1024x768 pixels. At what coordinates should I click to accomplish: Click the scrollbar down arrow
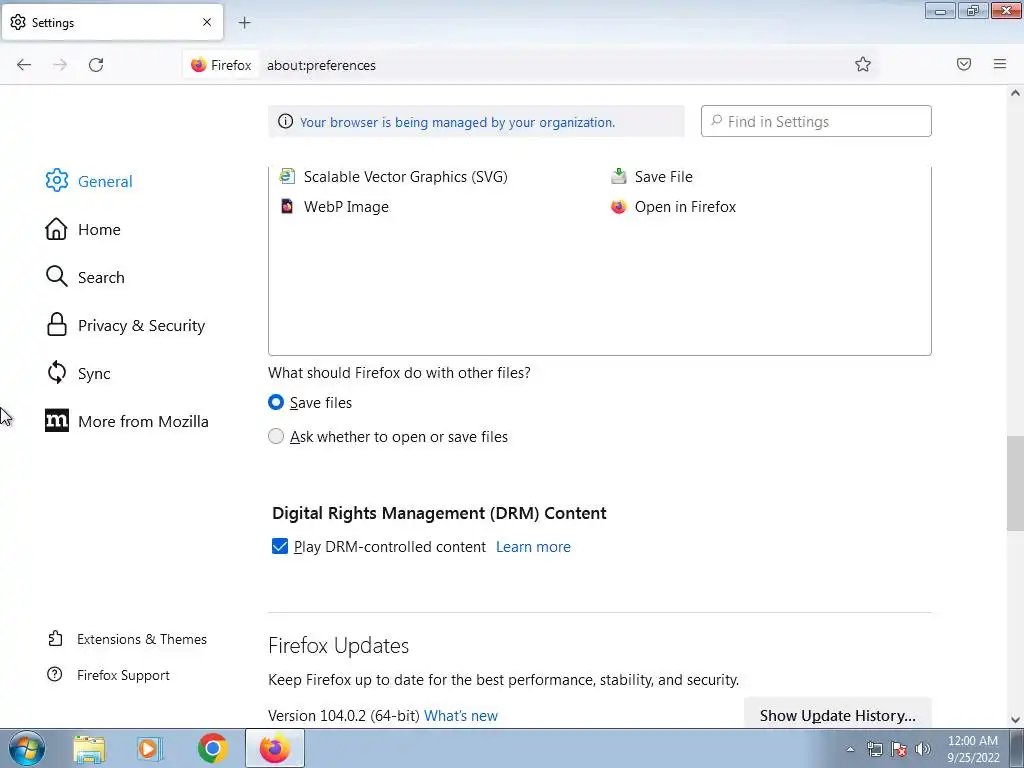[1015, 720]
